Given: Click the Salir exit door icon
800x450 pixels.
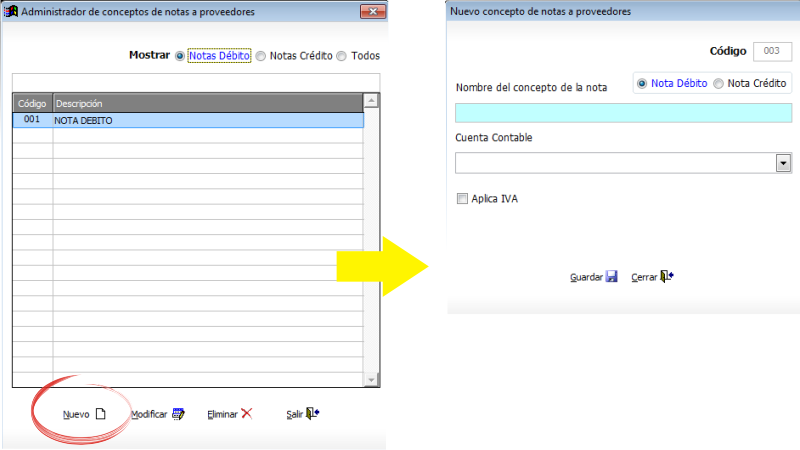Looking at the screenshot, I should pyautogui.click(x=313, y=413).
